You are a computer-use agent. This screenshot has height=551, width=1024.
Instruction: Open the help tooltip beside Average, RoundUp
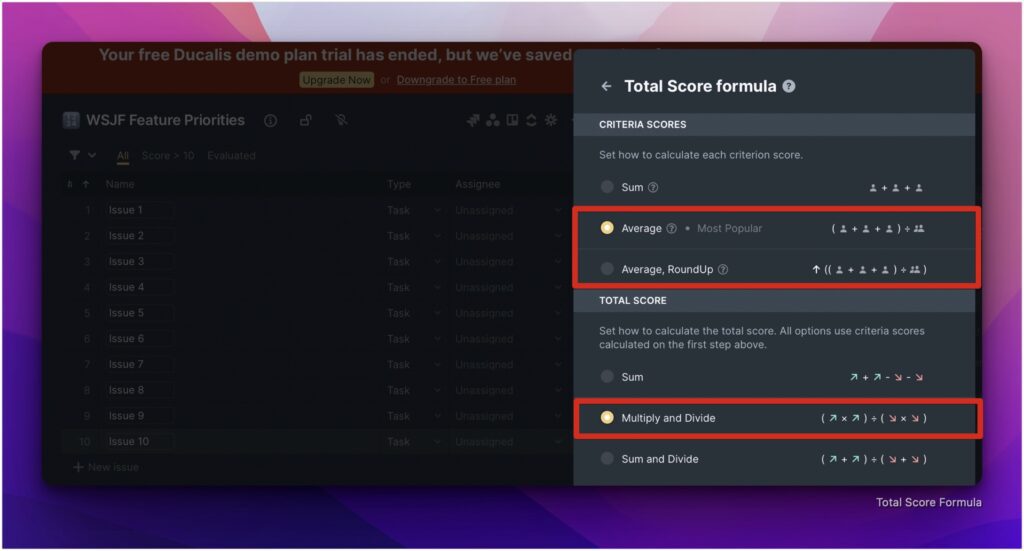pos(722,269)
